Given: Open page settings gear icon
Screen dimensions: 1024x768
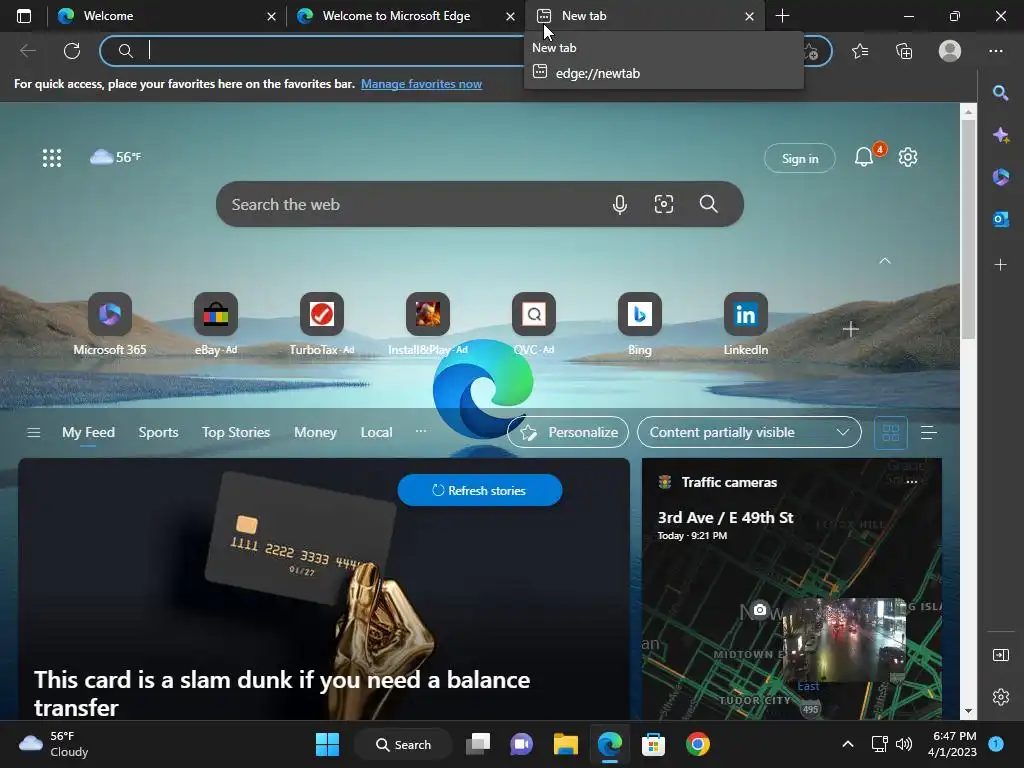Looking at the screenshot, I should 908,157.
